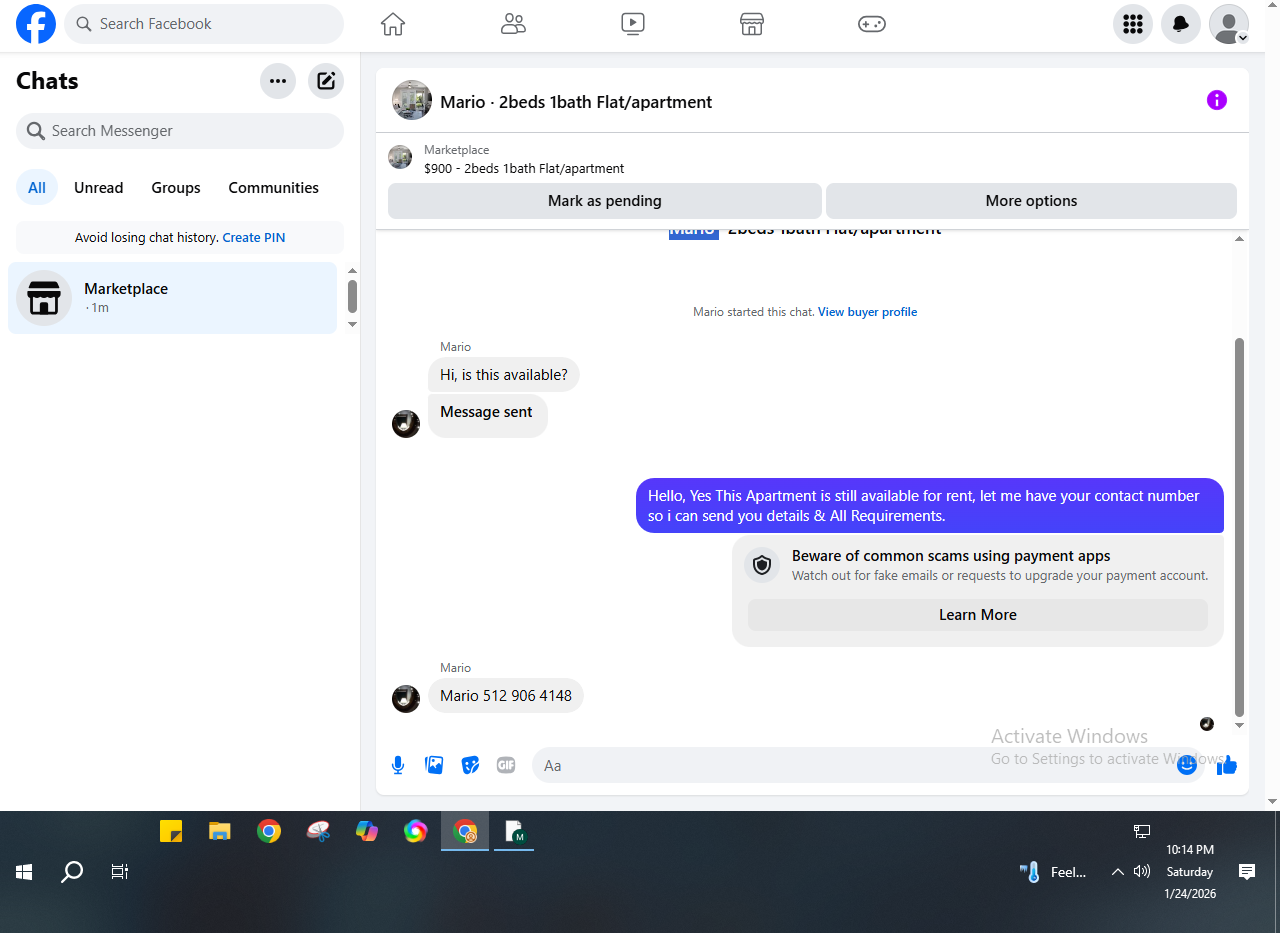Click the Create PIN link
Screen dimensions: 1280x933
click(x=254, y=238)
